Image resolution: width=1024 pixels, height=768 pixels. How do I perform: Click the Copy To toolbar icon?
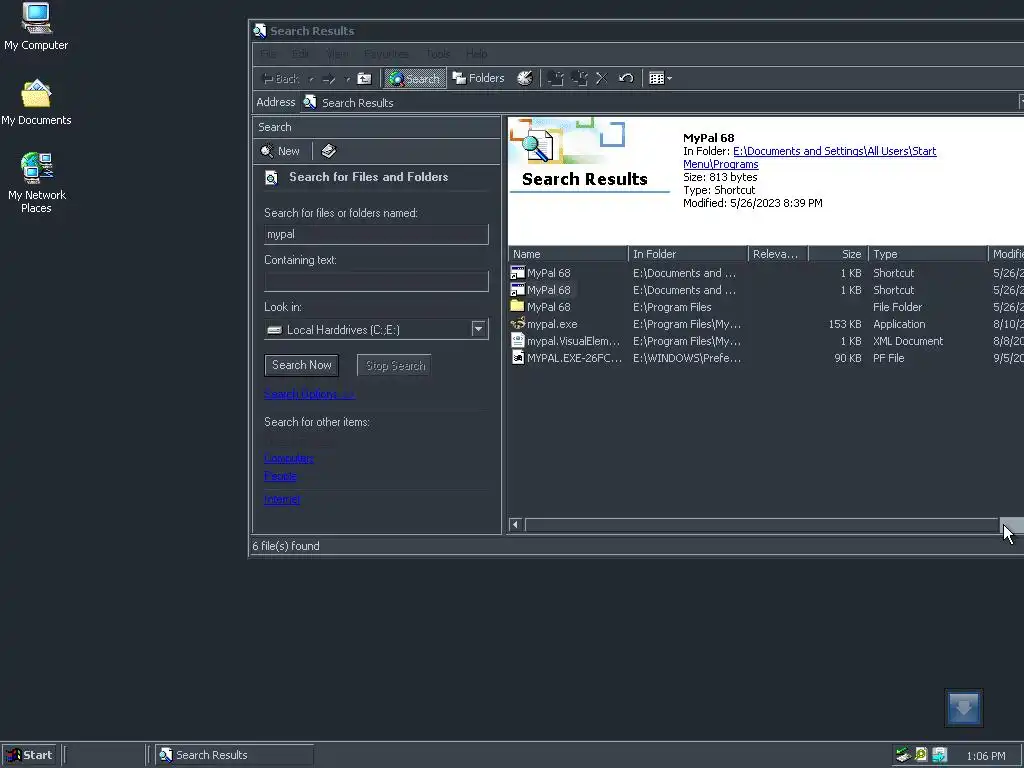click(x=579, y=78)
